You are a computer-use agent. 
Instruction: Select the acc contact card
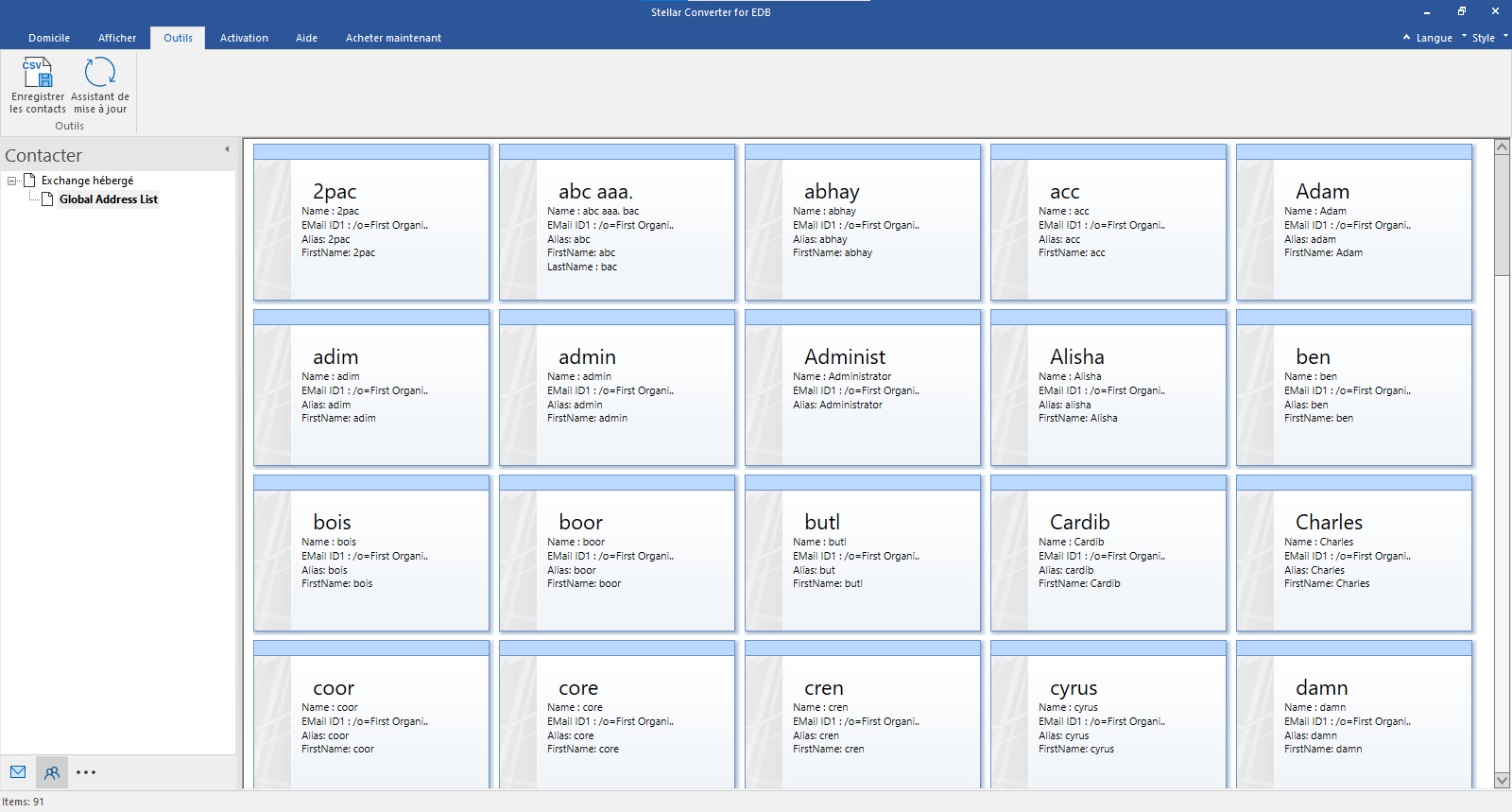(1108, 222)
